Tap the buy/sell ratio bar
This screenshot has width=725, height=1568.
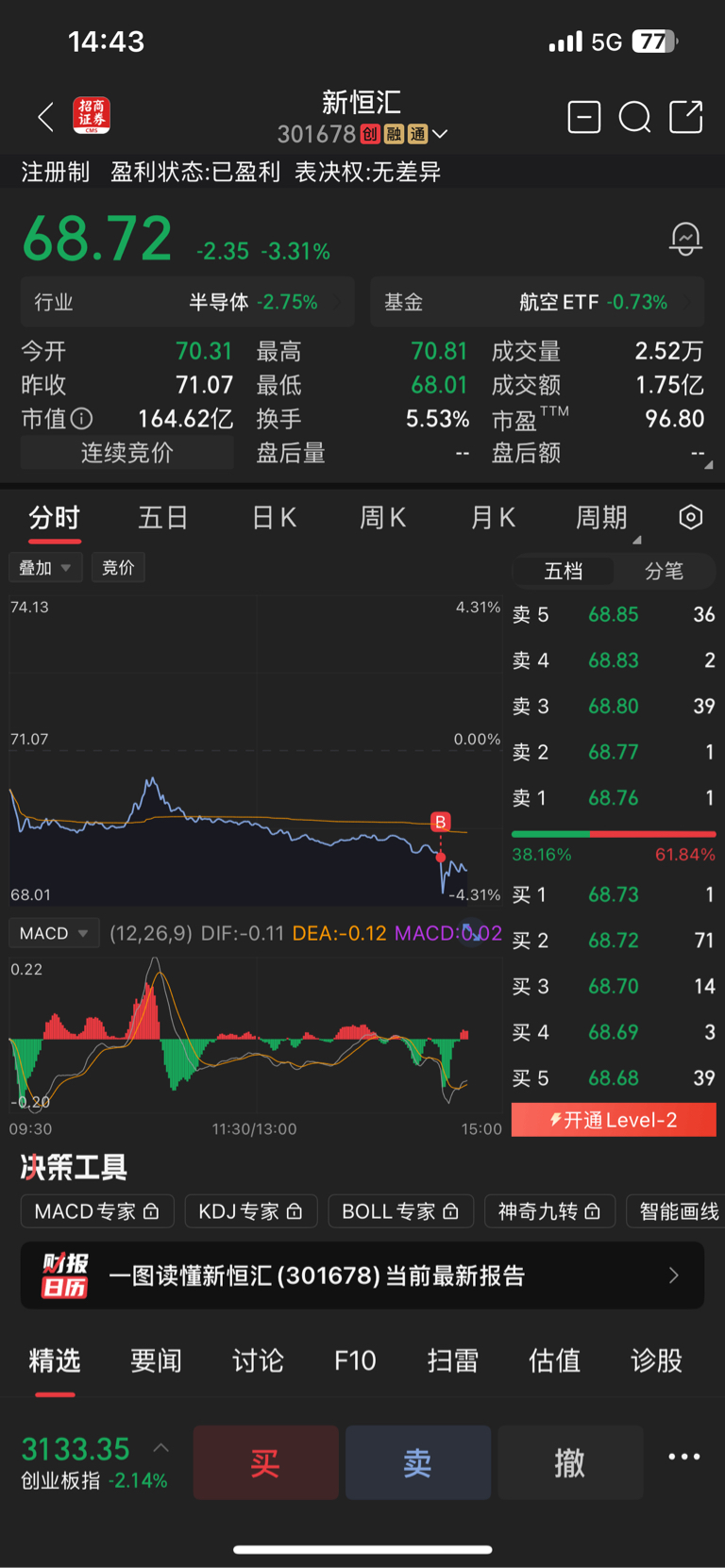coord(614,834)
